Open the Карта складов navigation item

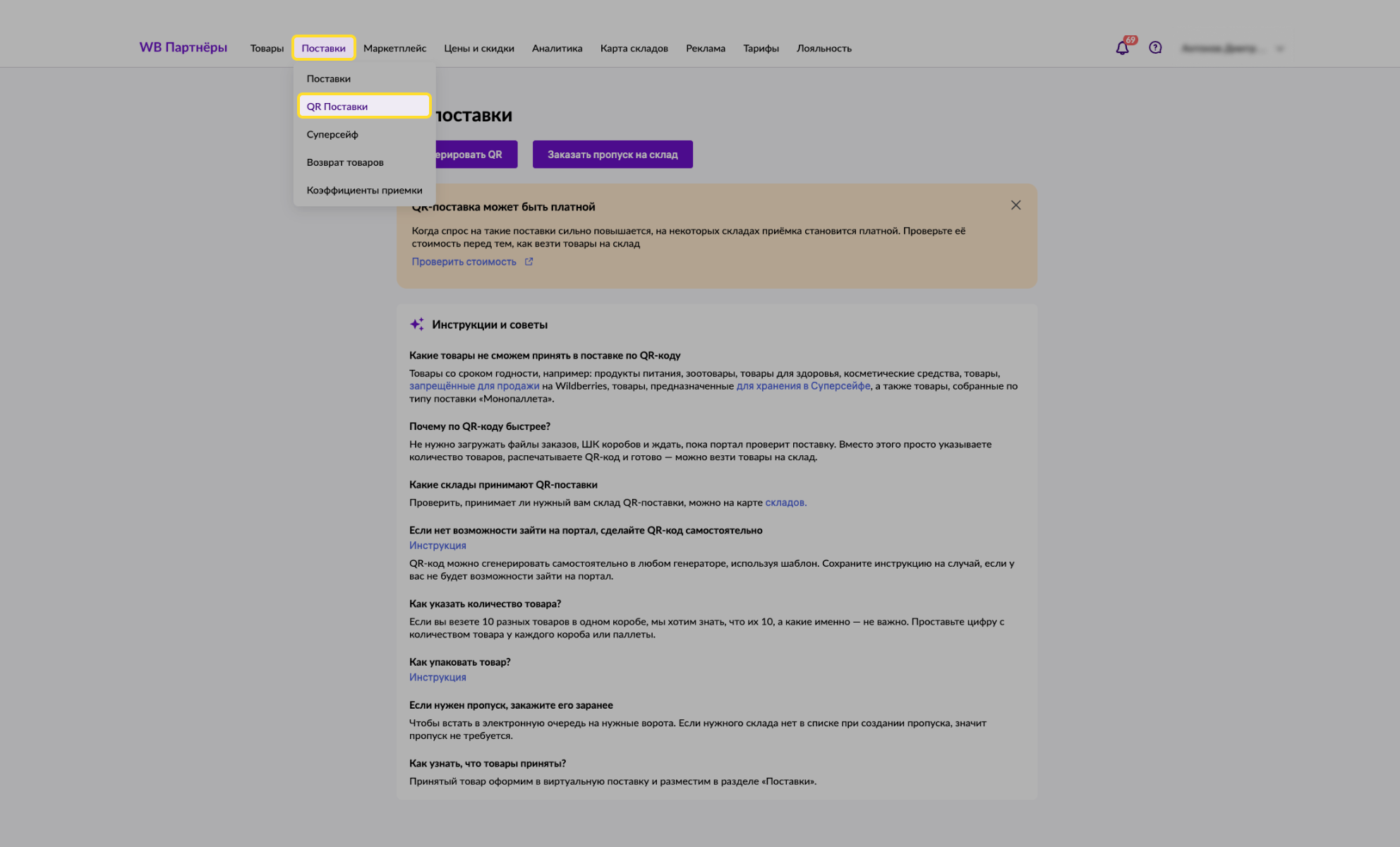634,49
